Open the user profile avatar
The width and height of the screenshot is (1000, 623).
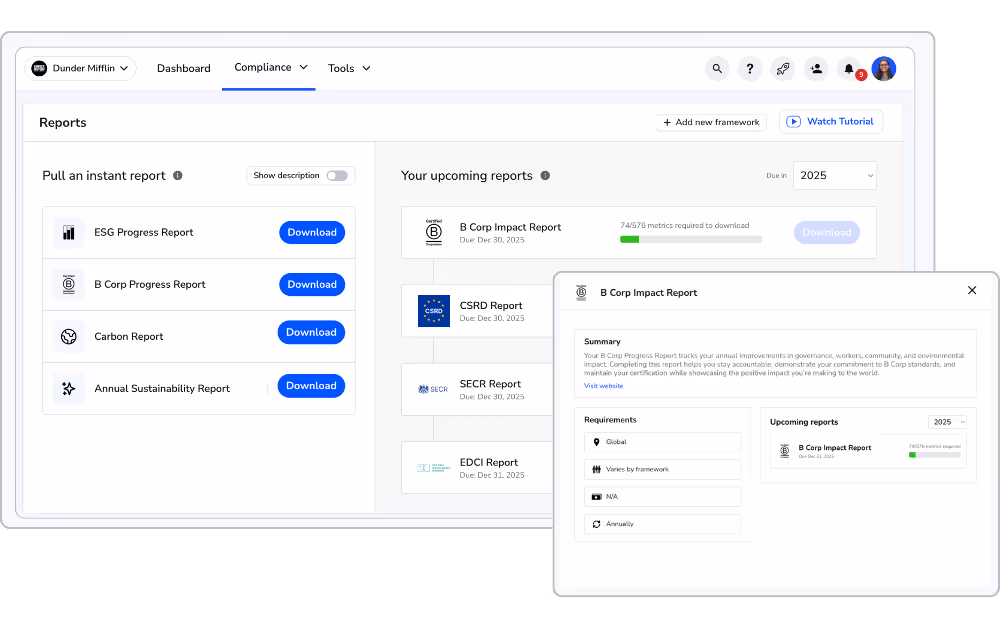pyautogui.click(x=884, y=69)
